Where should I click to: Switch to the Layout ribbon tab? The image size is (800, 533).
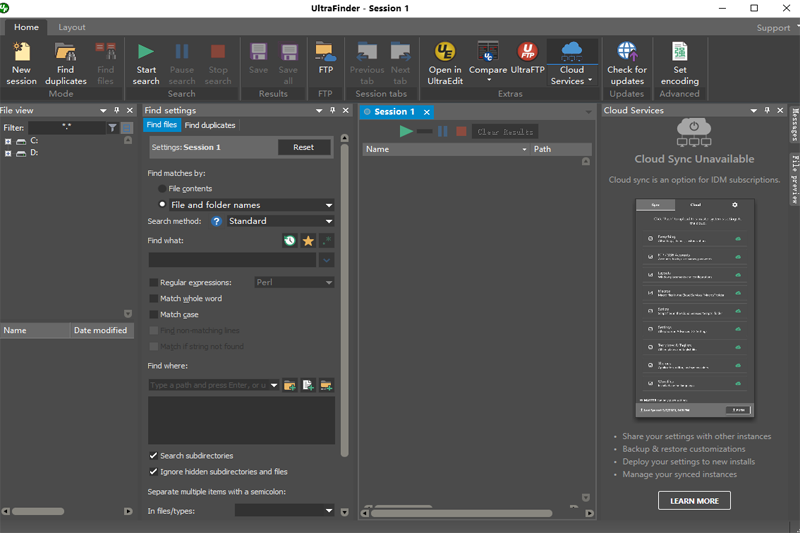coord(71,27)
